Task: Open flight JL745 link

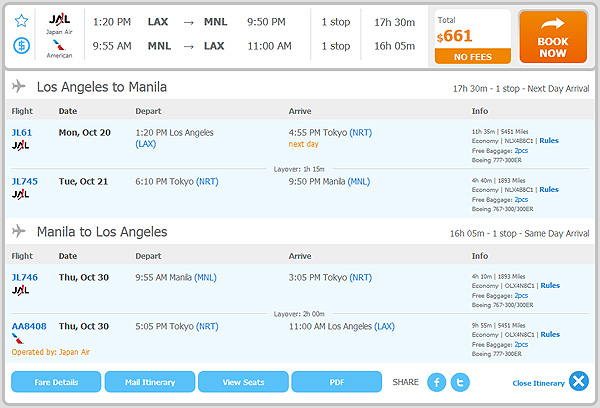Action: (24, 181)
